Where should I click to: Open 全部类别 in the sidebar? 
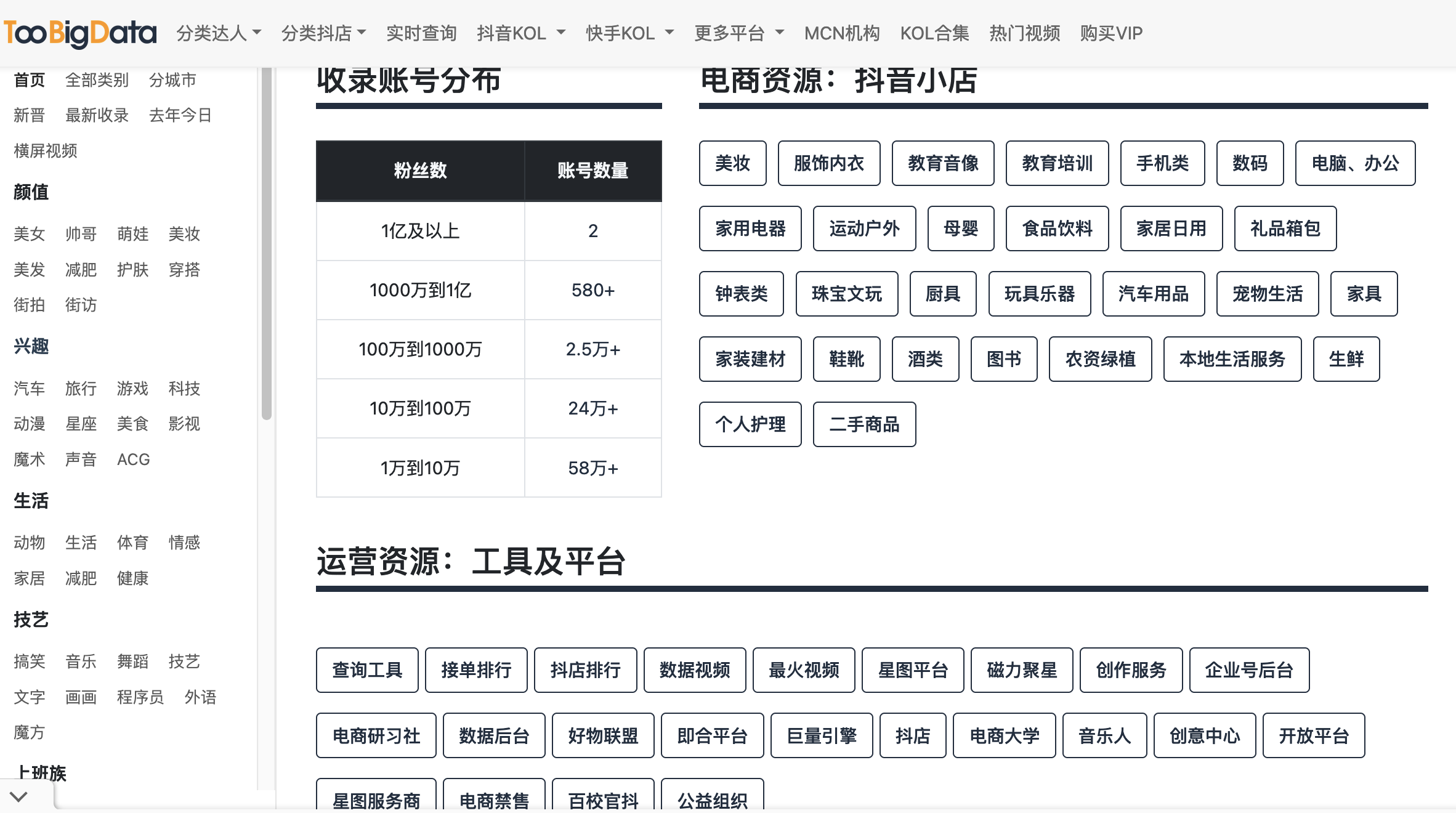pyautogui.click(x=97, y=80)
